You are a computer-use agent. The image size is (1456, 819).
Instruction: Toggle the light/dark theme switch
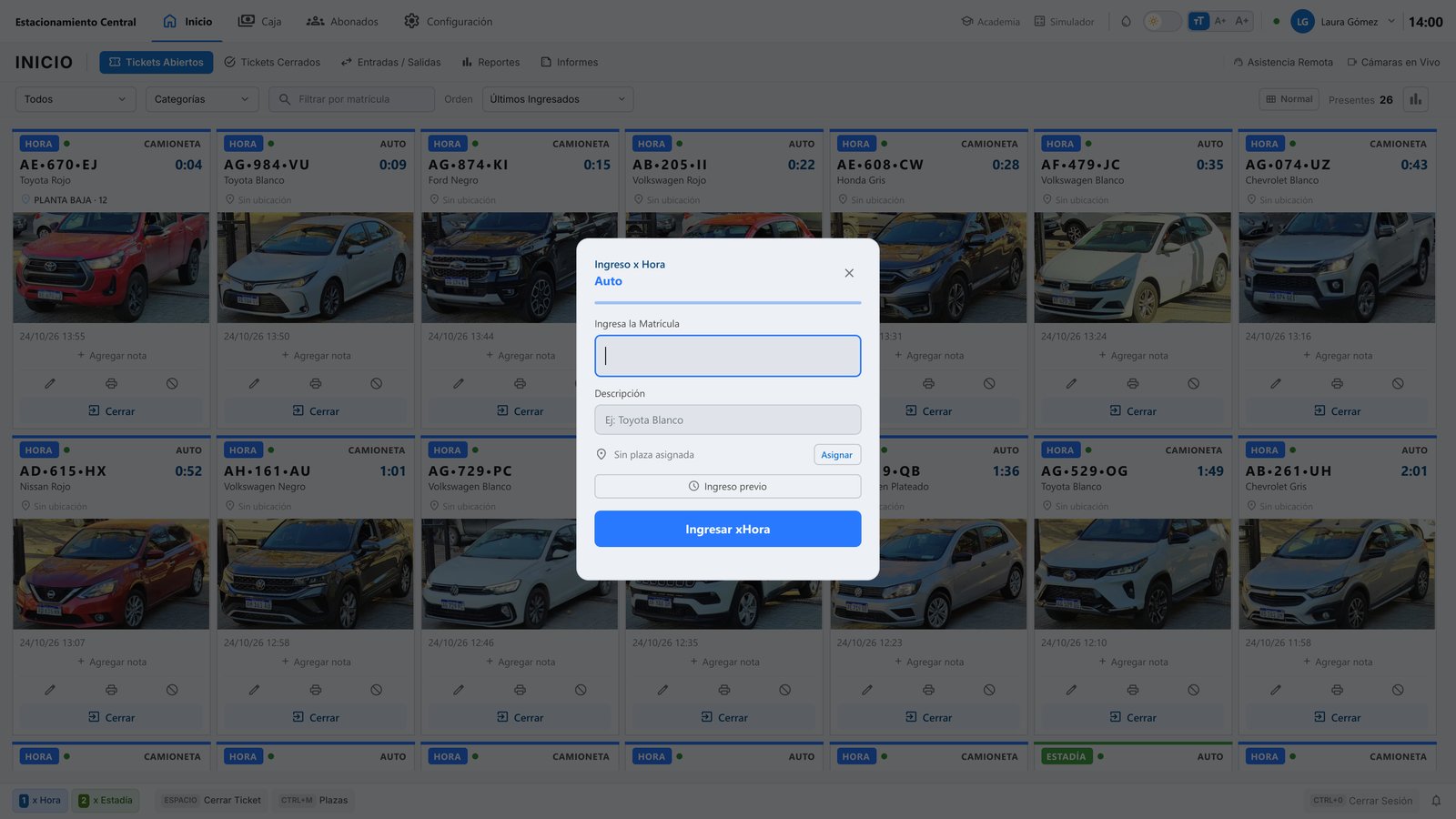(x=1162, y=21)
